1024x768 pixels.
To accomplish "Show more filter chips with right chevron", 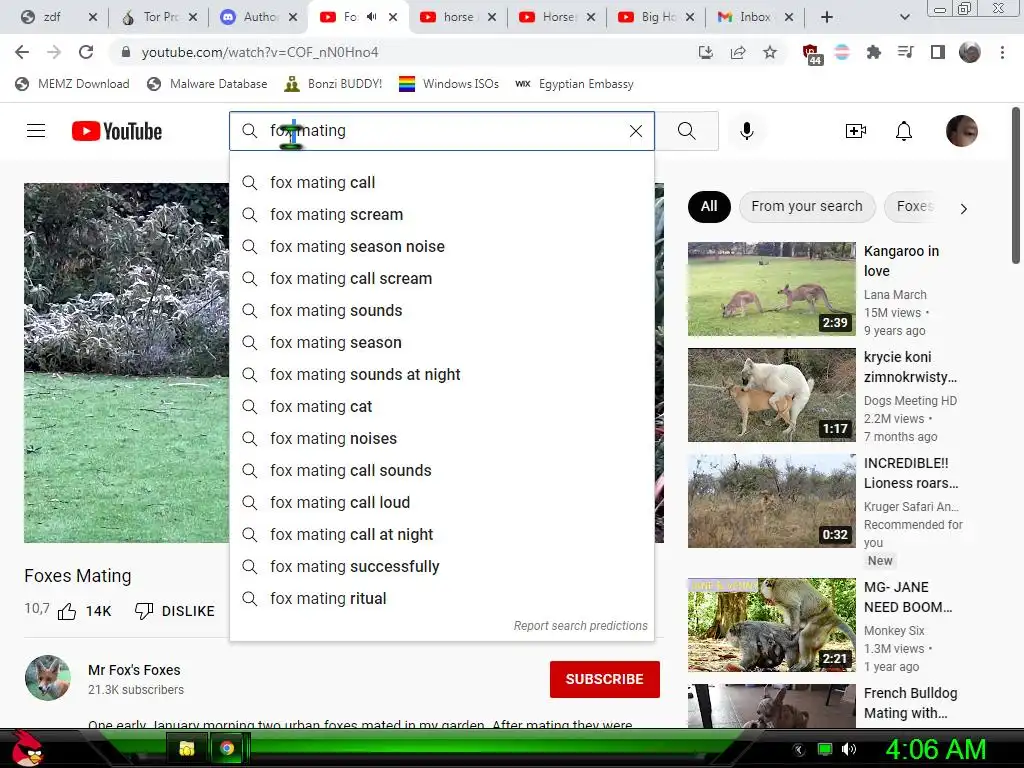I will coord(963,208).
